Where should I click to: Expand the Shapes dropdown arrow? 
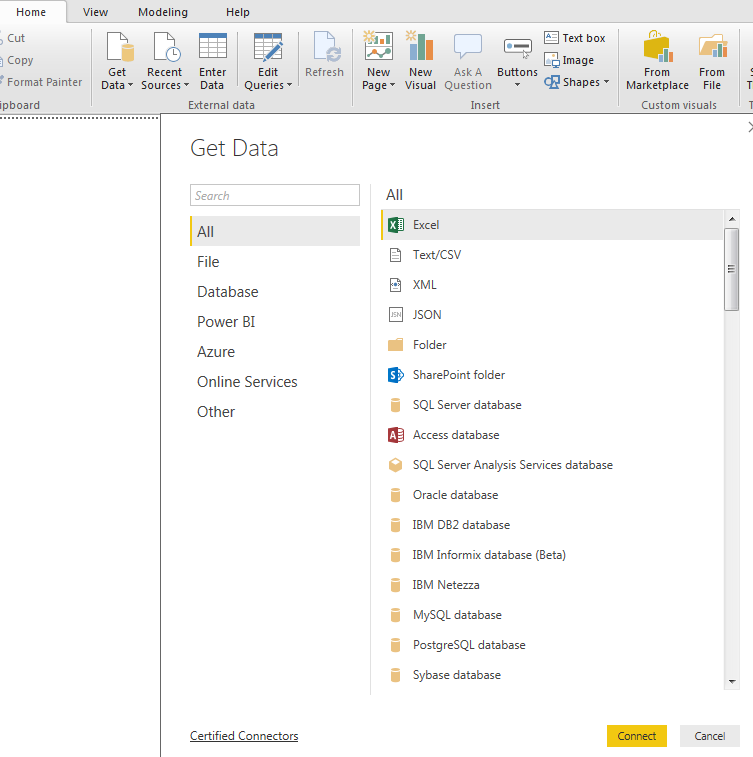(x=606, y=82)
